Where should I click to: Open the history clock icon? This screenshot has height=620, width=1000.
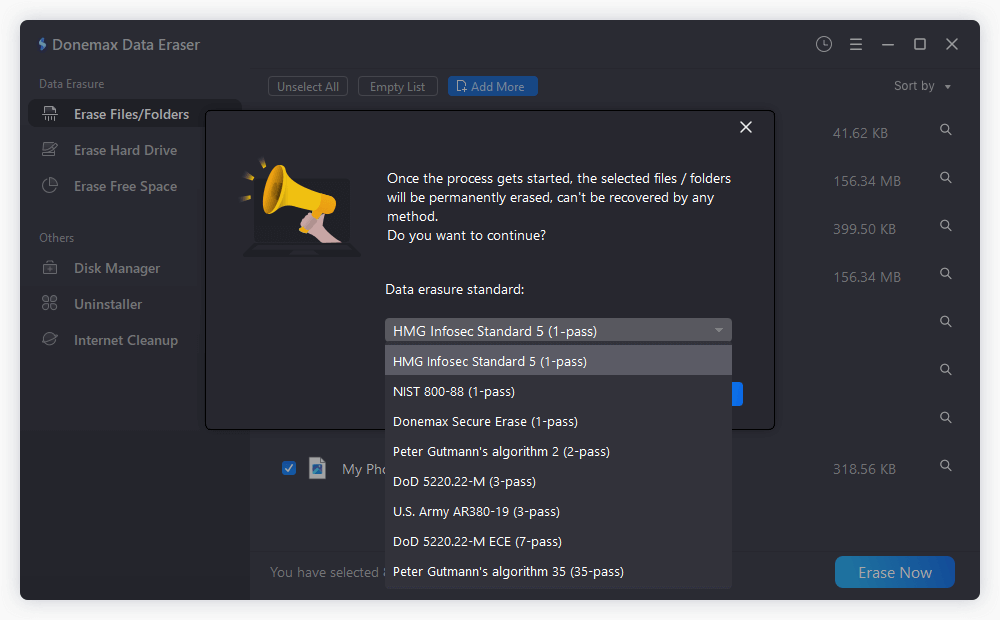pos(823,44)
